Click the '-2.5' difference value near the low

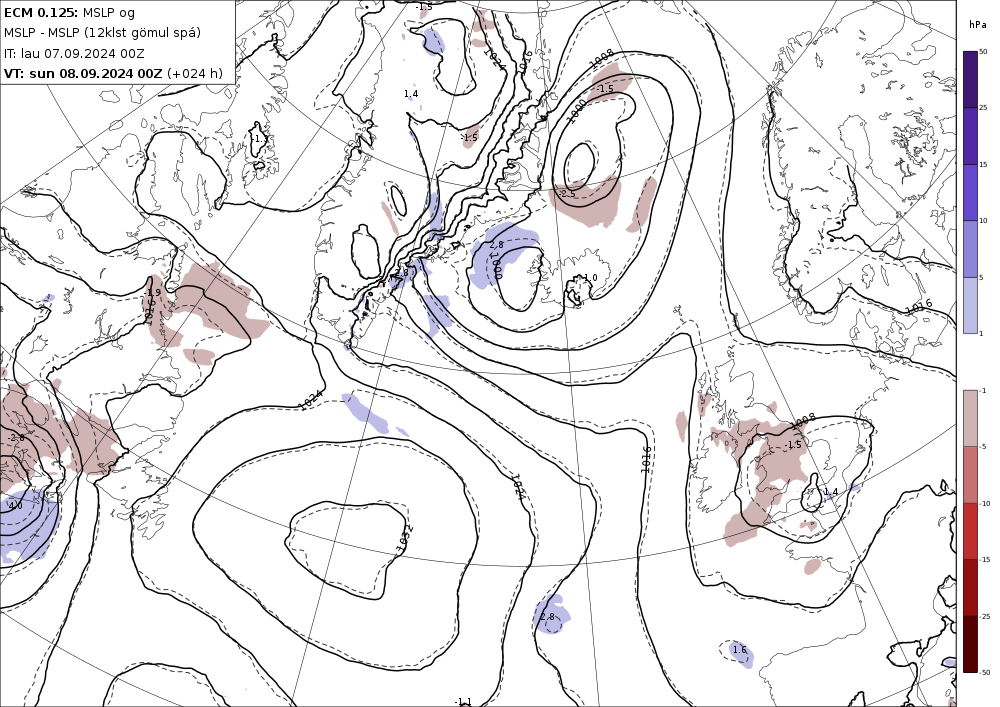coord(566,193)
